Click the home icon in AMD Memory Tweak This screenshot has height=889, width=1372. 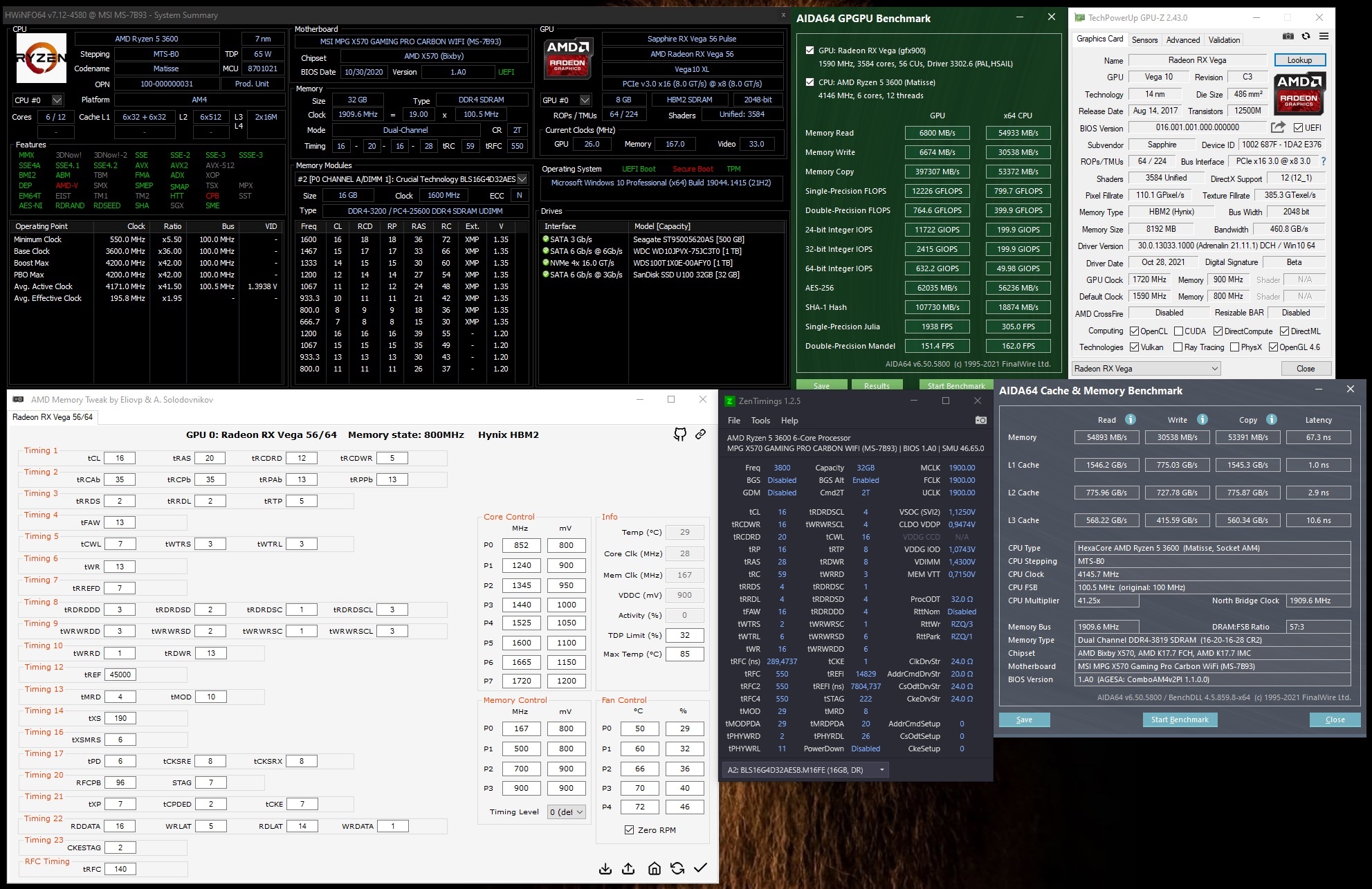(x=654, y=868)
